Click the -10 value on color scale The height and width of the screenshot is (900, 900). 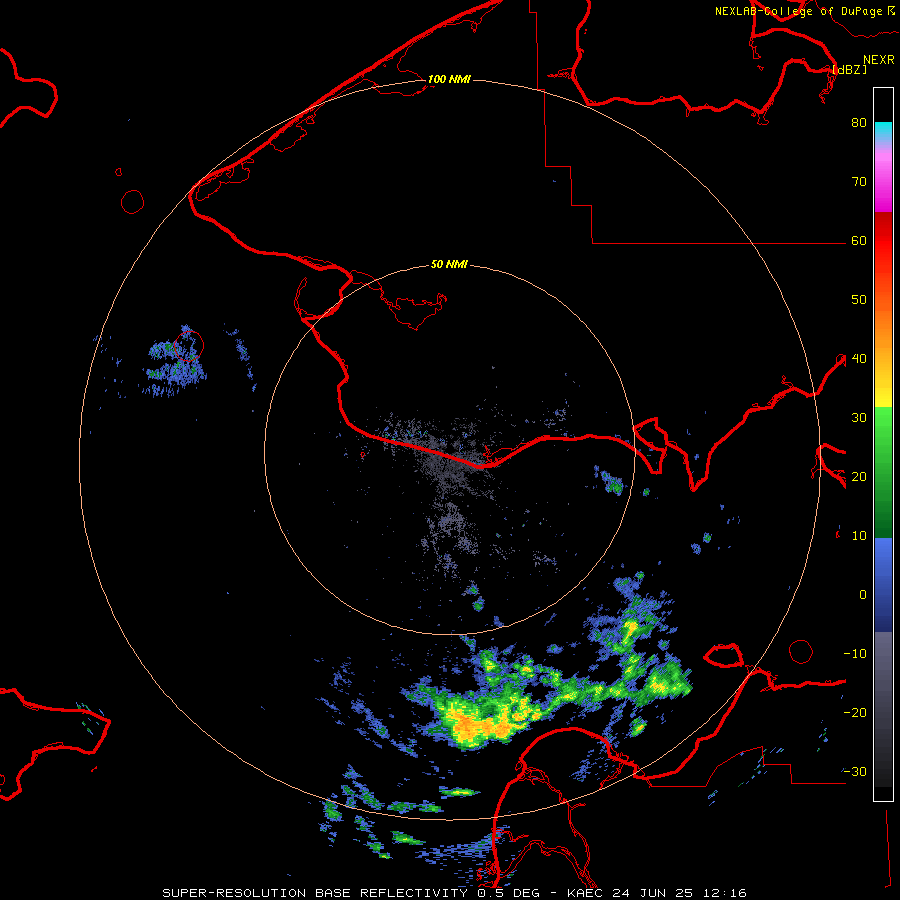pos(855,653)
